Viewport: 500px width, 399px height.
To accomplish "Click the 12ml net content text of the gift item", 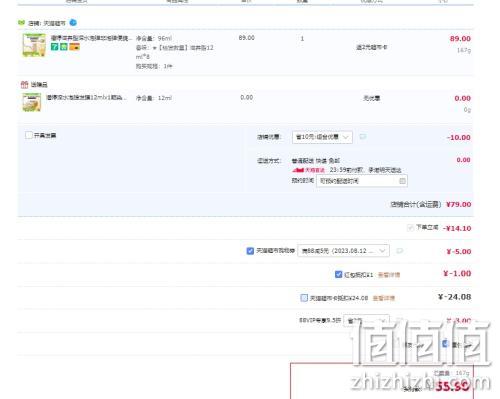I will click(154, 98).
